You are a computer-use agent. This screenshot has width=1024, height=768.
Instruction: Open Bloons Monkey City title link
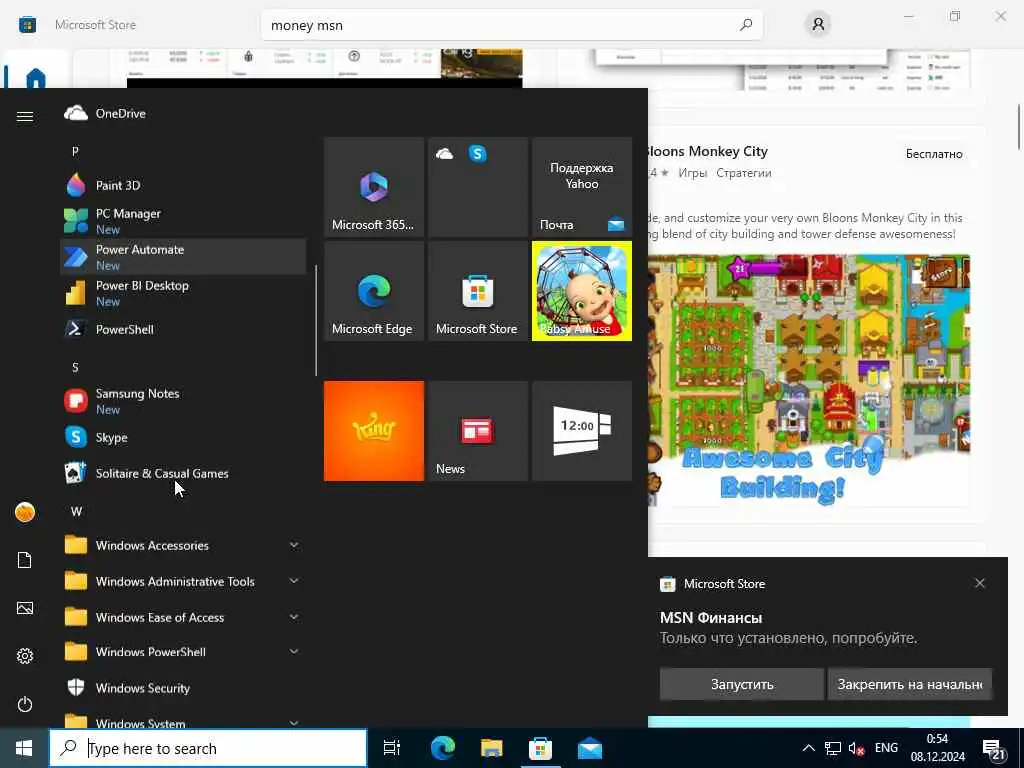707,152
